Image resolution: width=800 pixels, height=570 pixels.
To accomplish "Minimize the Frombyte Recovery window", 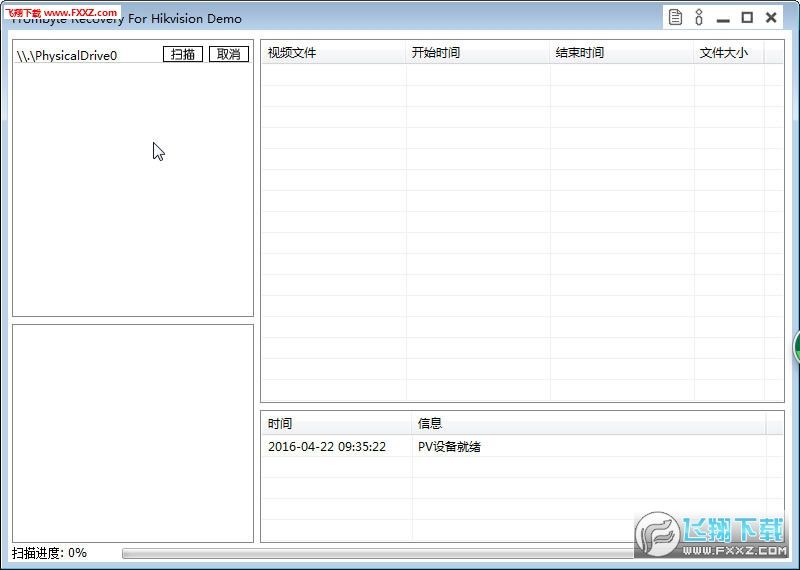I will [723, 18].
